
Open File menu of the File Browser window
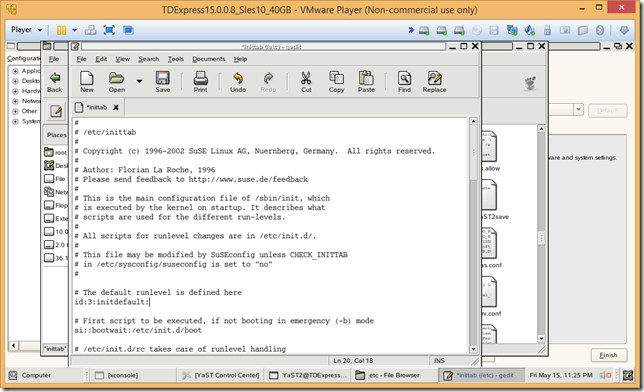[53, 59]
